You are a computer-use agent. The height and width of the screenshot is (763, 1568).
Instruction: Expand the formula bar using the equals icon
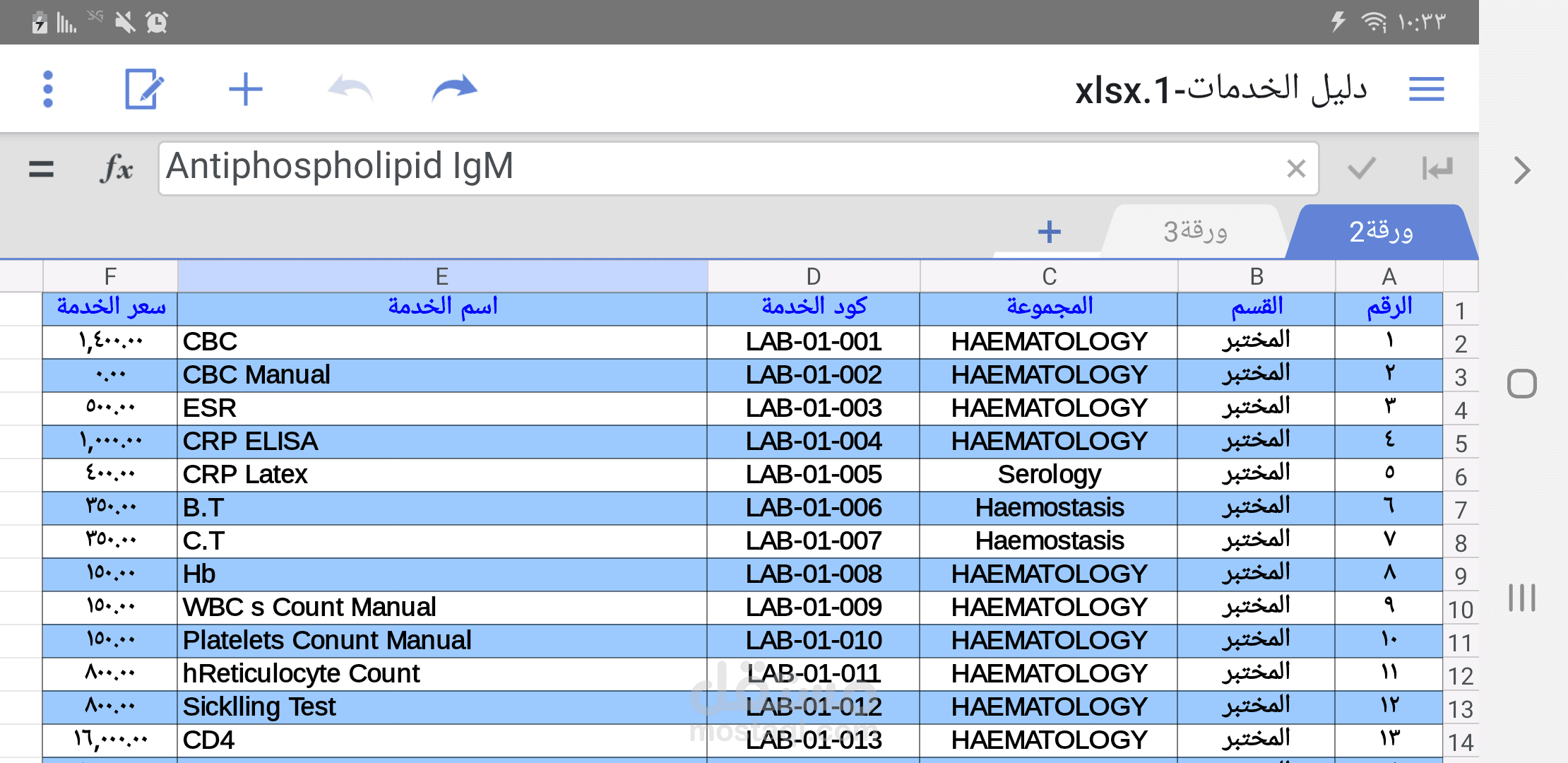point(41,169)
